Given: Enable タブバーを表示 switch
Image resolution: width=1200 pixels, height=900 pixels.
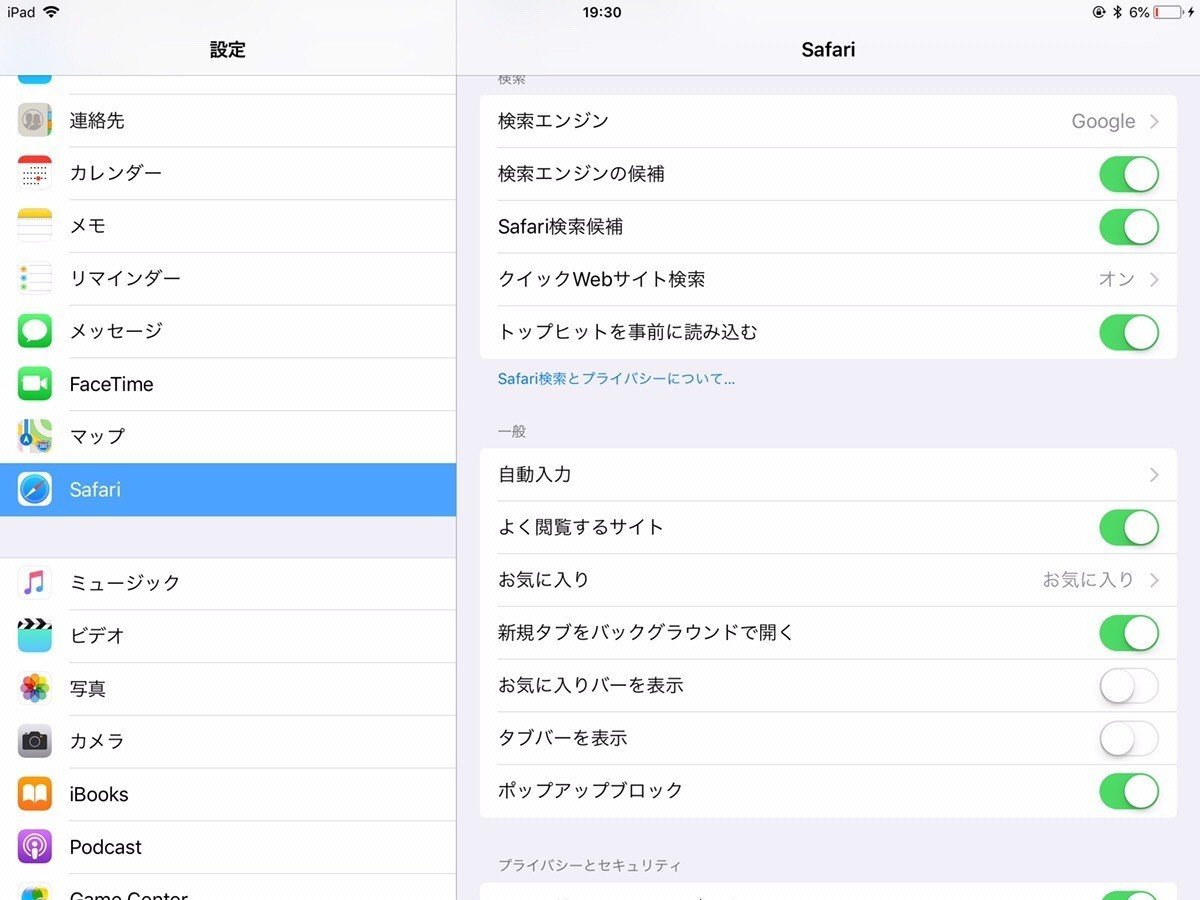Looking at the screenshot, I should [x=1129, y=738].
